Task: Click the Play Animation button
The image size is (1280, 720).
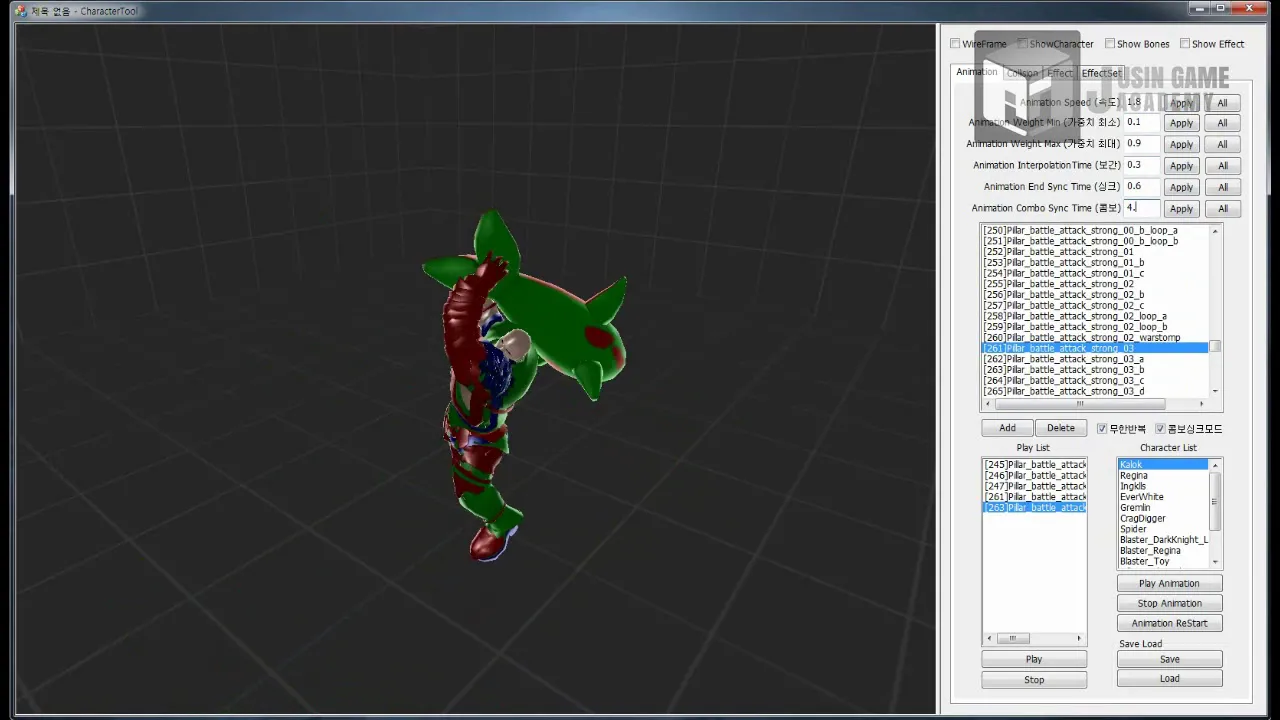Action: [x=1169, y=583]
